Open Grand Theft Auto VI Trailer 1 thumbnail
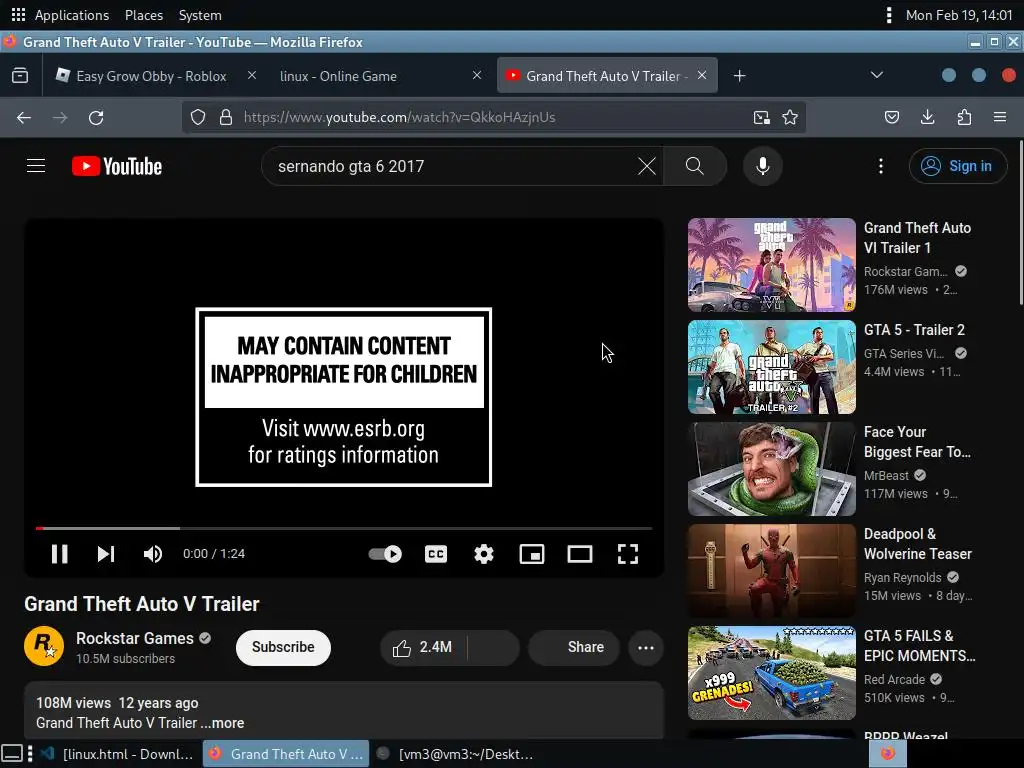This screenshot has height=768, width=1024. [x=771, y=264]
